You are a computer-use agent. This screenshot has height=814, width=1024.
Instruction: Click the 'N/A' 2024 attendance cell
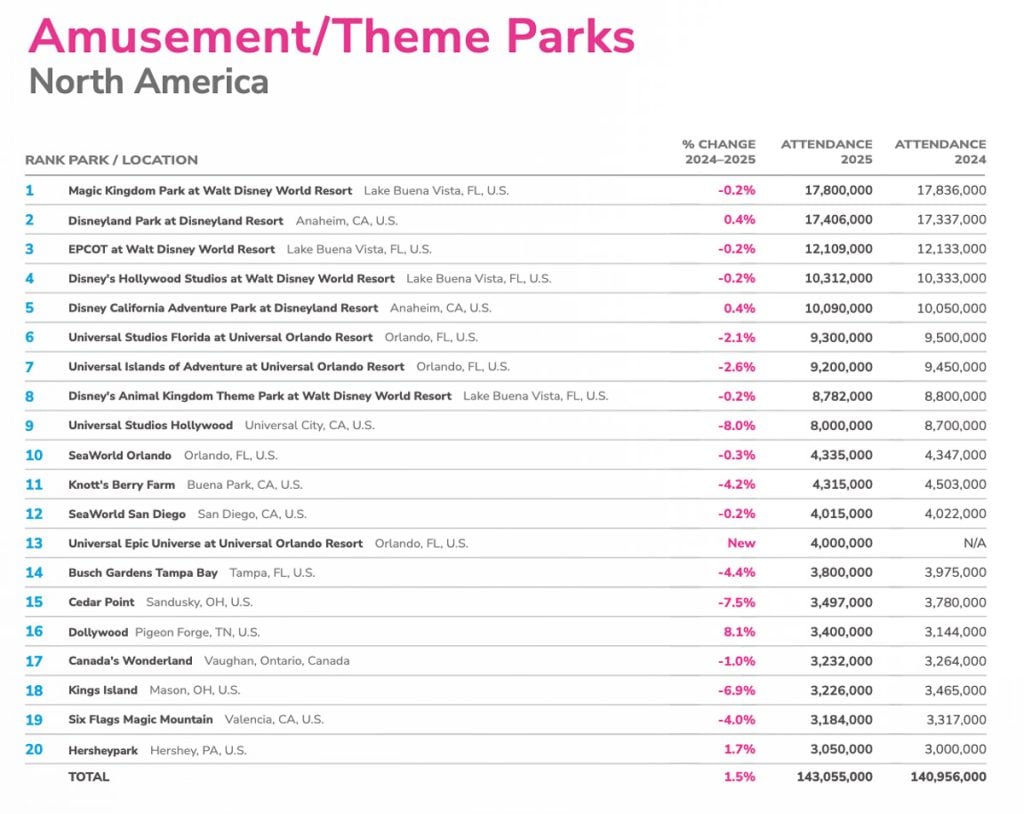click(974, 544)
